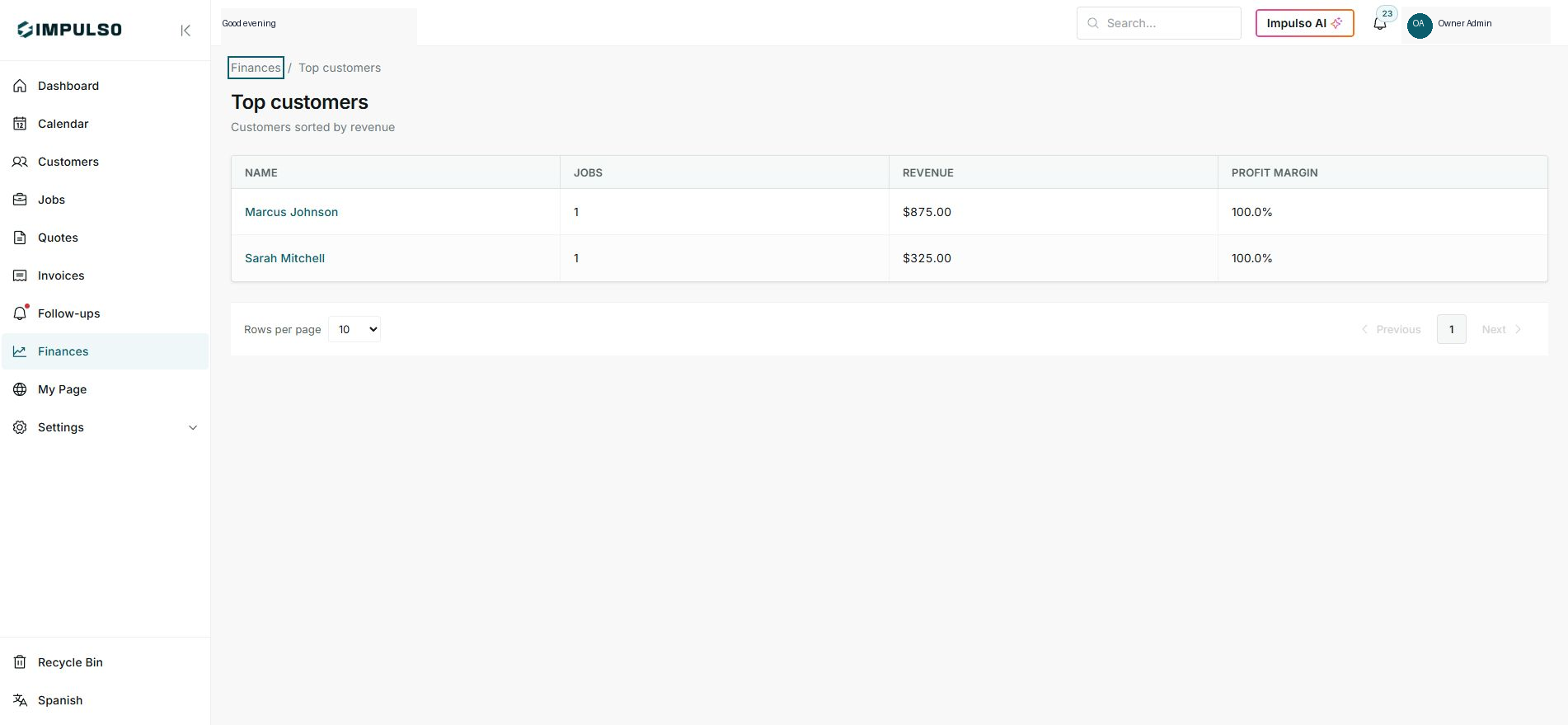Select page 1 in pagination

pyautogui.click(x=1451, y=329)
